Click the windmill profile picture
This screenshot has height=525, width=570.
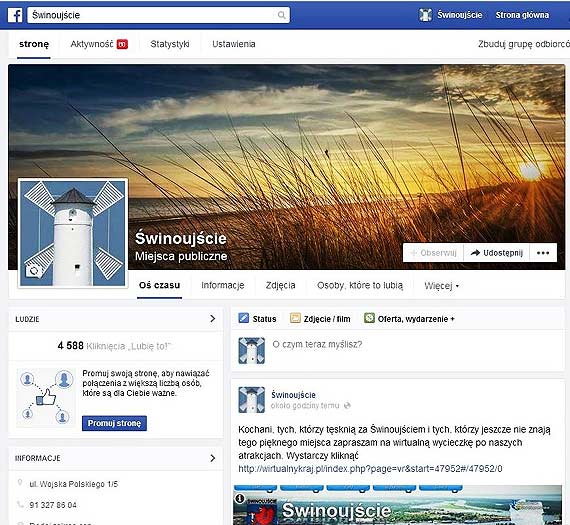click(x=73, y=233)
